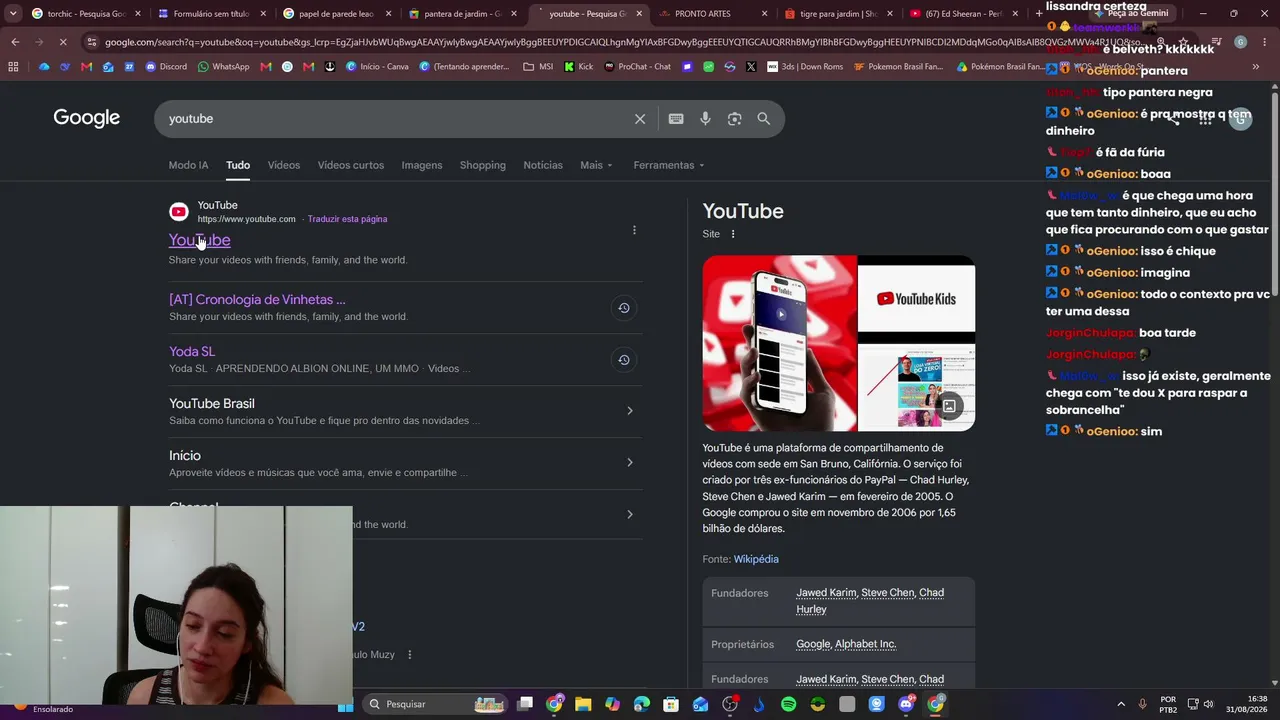Start a voice search with the microphone
1280x720 pixels.
[705, 119]
